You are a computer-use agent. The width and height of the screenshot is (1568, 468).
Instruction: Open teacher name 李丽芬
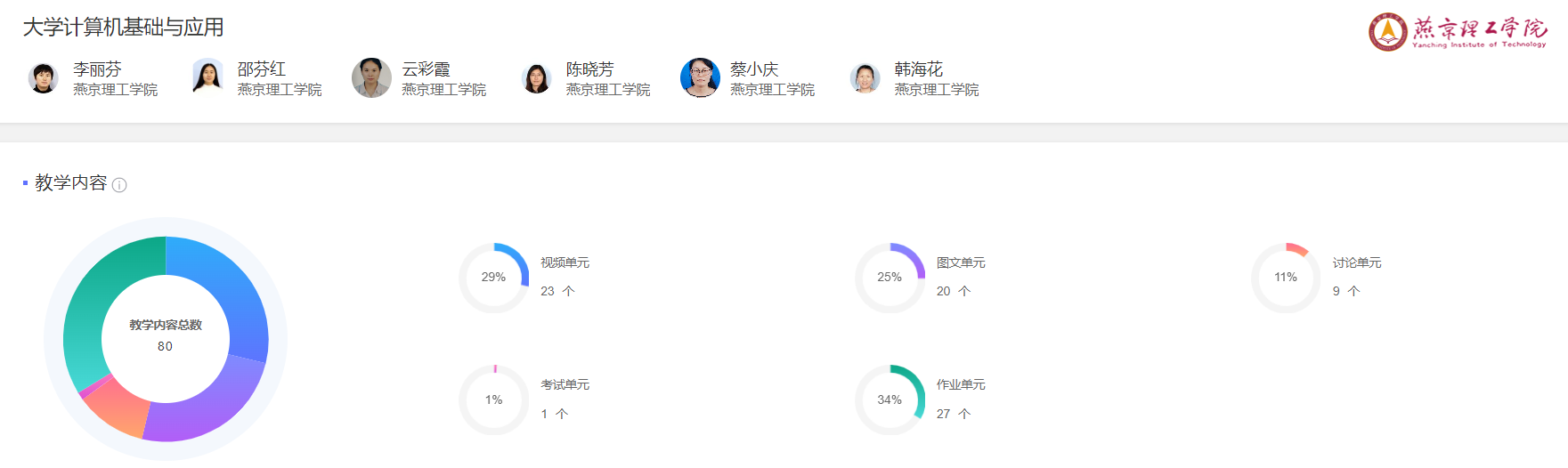point(97,69)
